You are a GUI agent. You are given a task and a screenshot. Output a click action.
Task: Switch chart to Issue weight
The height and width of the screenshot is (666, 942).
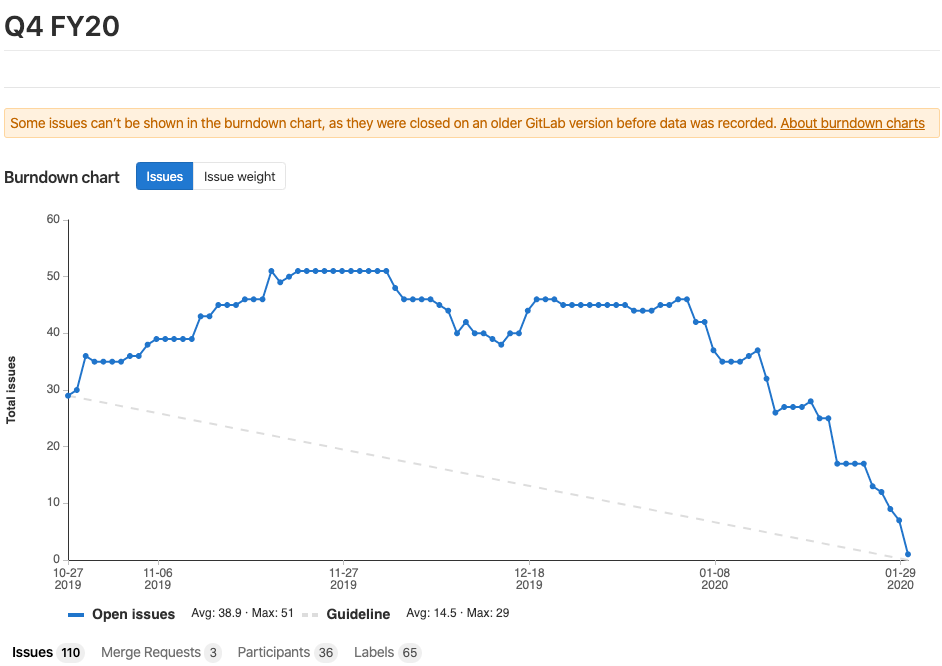(x=239, y=176)
